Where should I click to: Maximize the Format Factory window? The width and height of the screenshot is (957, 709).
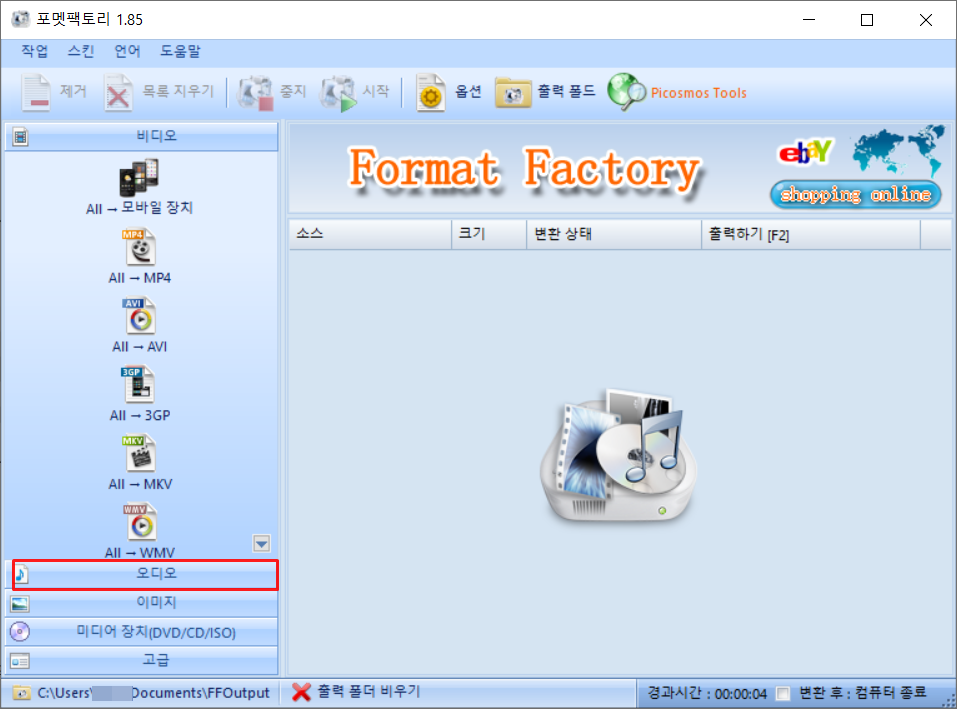[867, 20]
